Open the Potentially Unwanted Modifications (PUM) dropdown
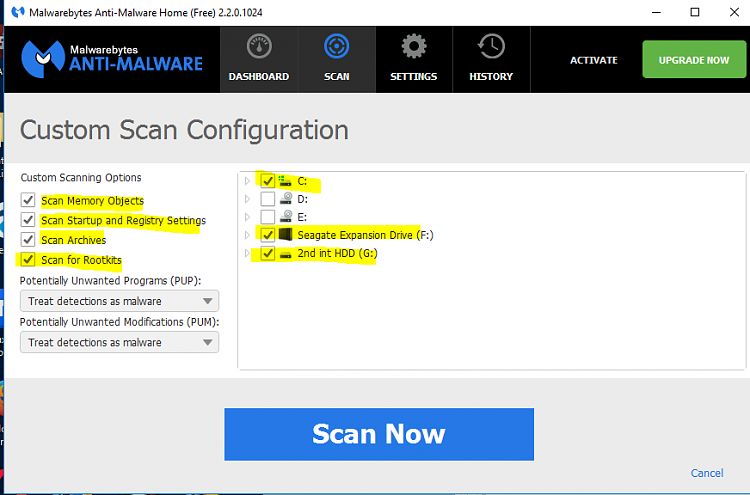This screenshot has width=750, height=495. [120, 342]
